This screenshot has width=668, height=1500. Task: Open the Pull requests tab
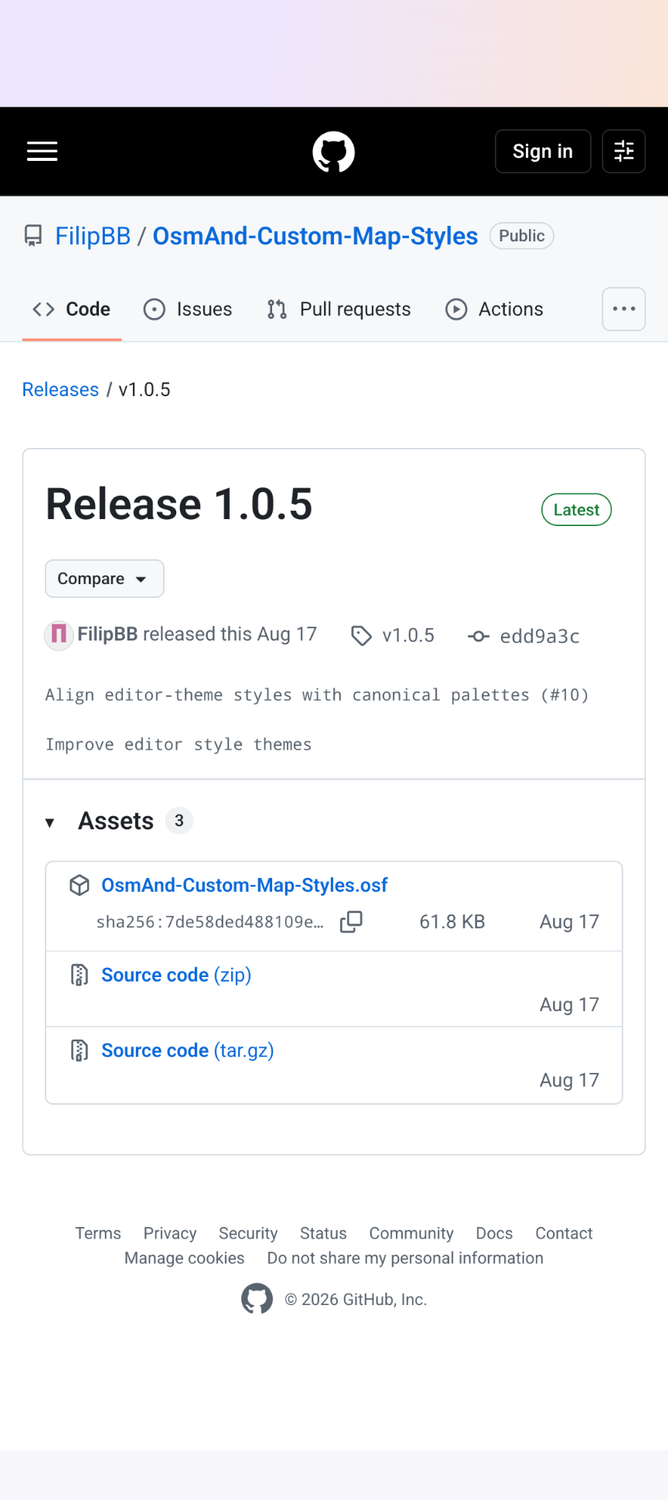[339, 309]
